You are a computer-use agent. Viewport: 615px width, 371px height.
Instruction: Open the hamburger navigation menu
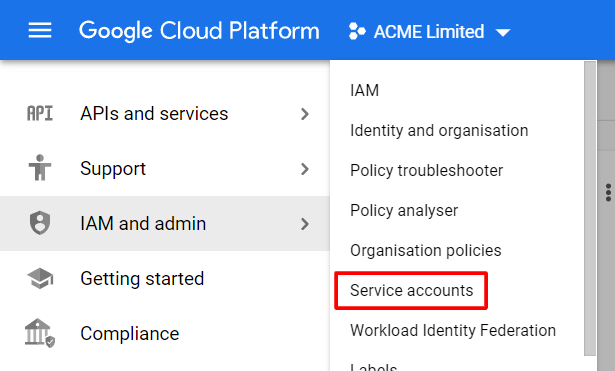tap(40, 31)
